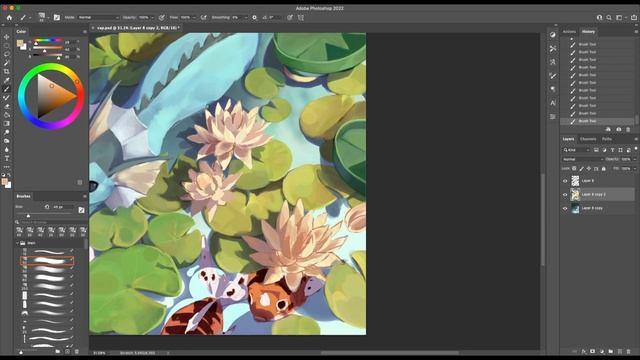Open the Adjustments panel icon in dock
This screenshot has width=640, height=360.
[553, 35]
